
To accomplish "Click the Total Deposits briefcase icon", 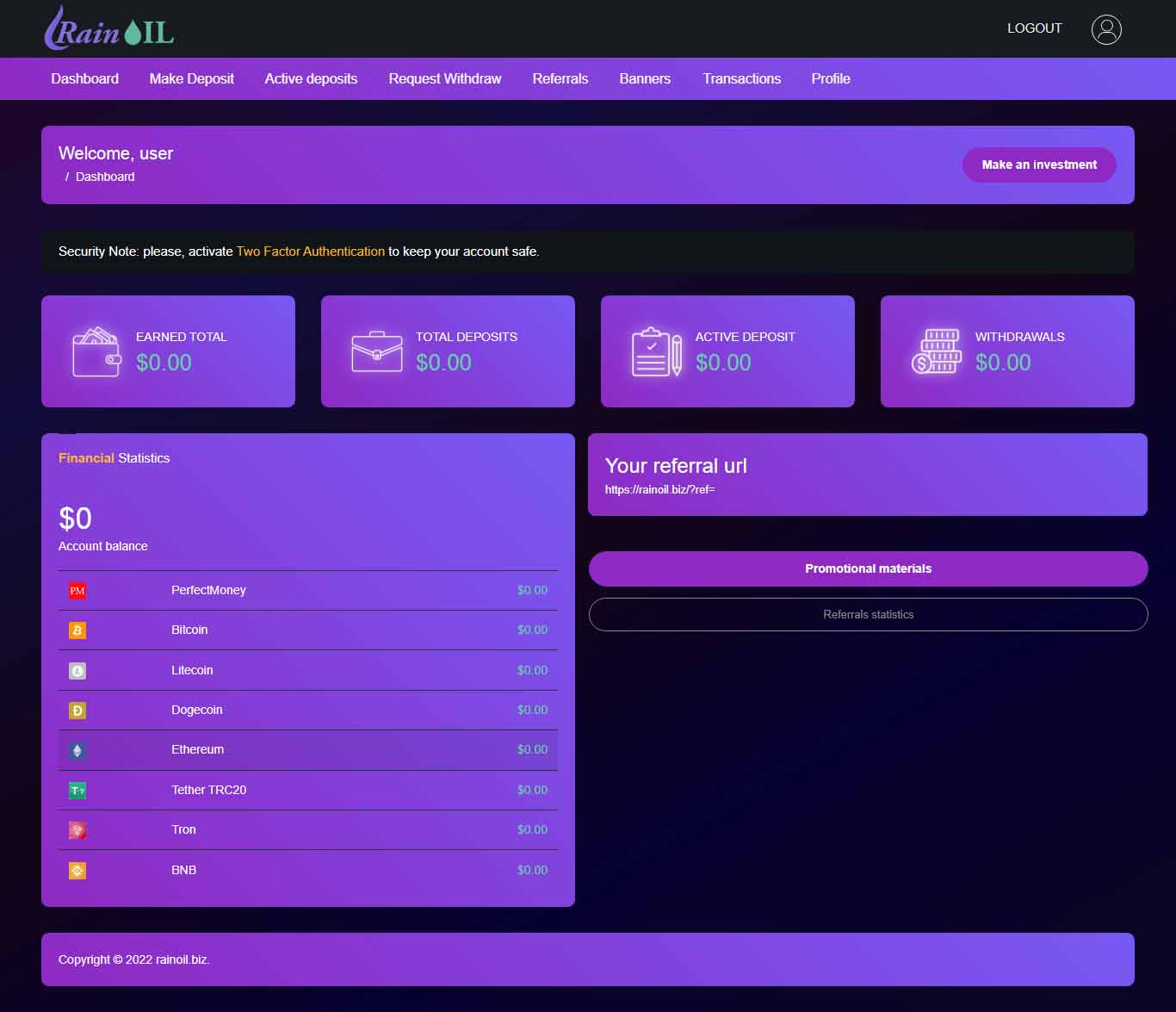I will [377, 351].
